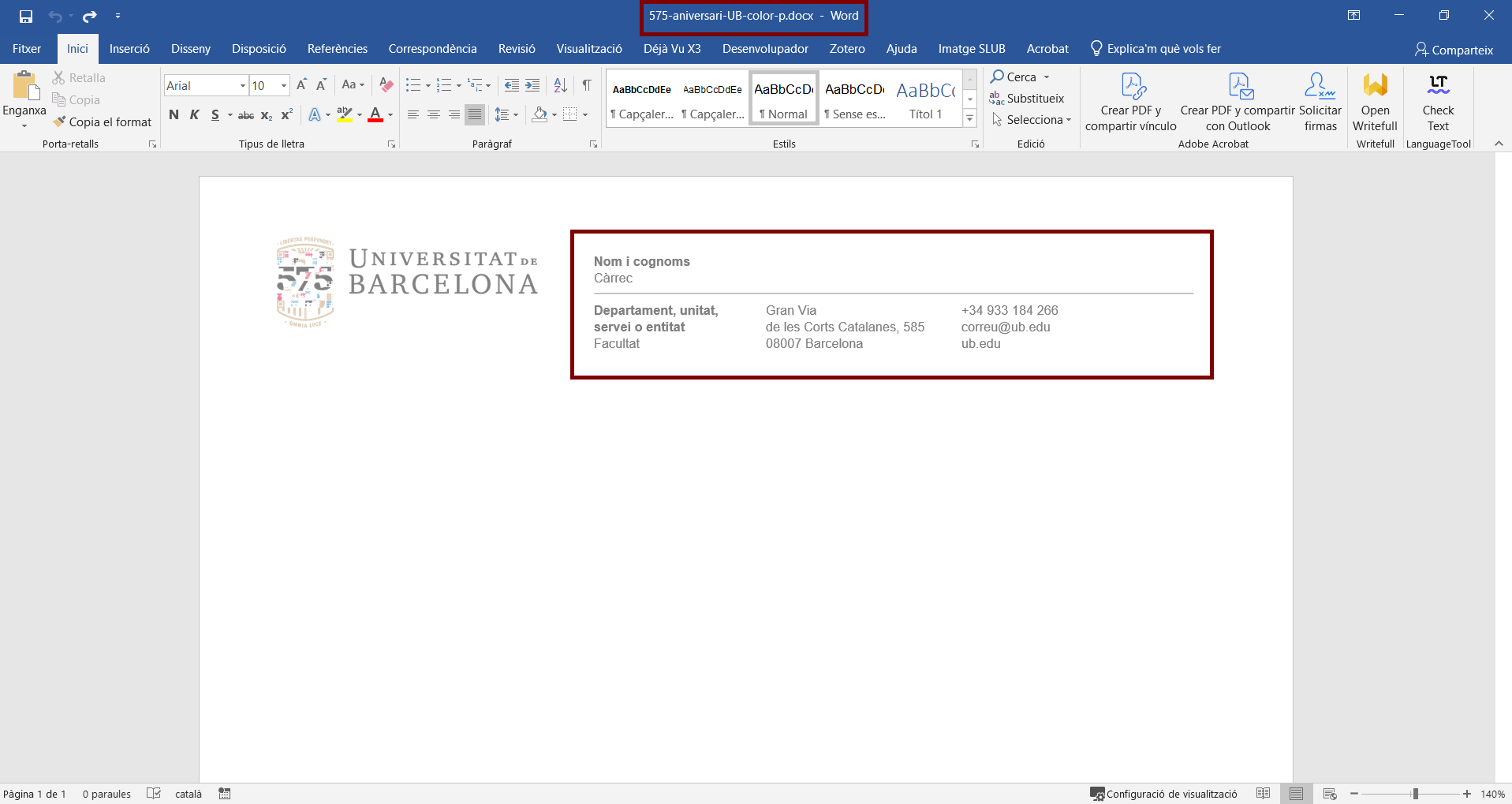This screenshot has height=804, width=1512.
Task: Sort text alphabetically
Action: point(560,84)
